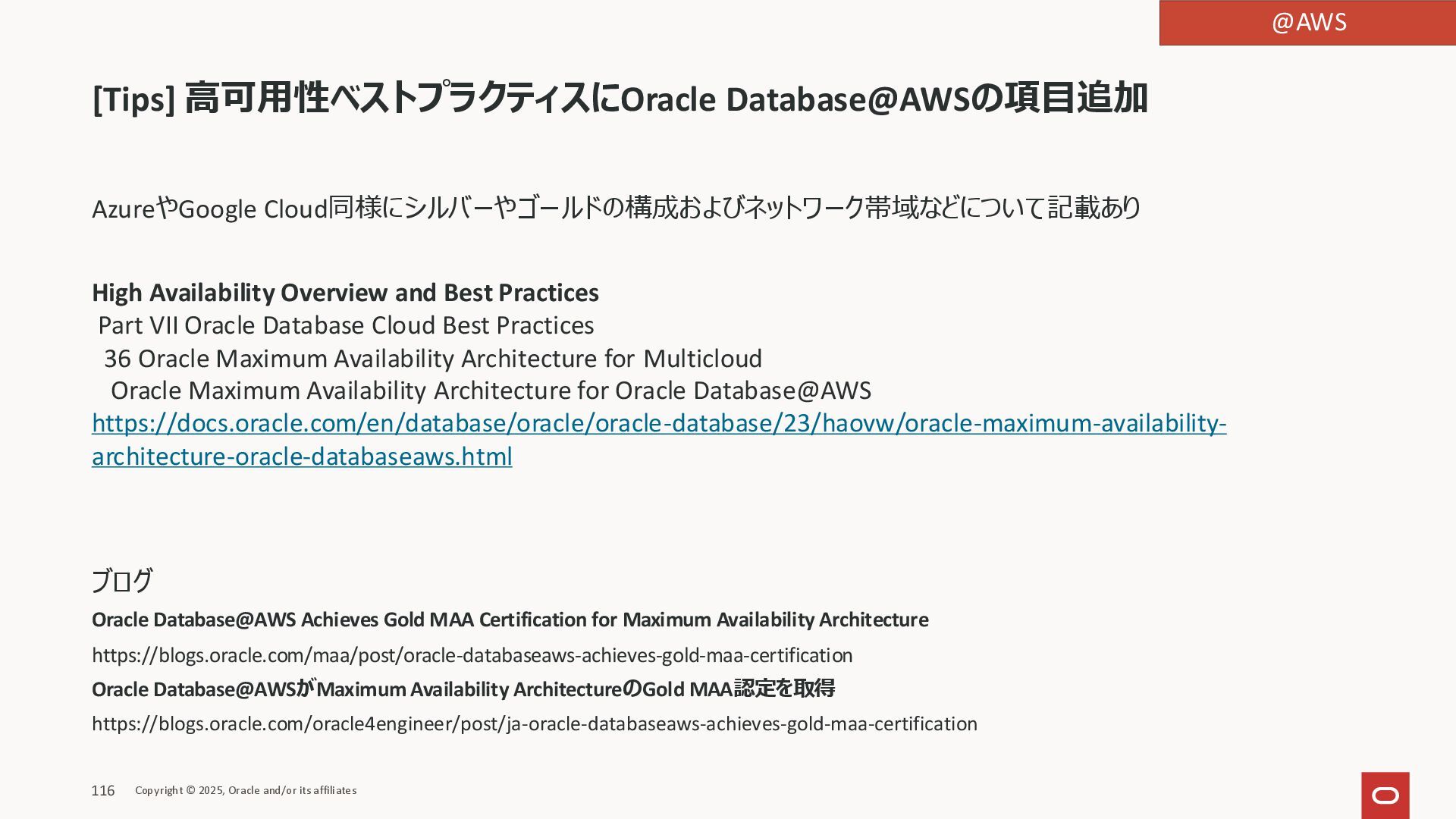Click the 'Part VII Oracle Database Cloud Best Practices' line
Image resolution: width=1456 pixels, height=819 pixels.
pos(346,325)
